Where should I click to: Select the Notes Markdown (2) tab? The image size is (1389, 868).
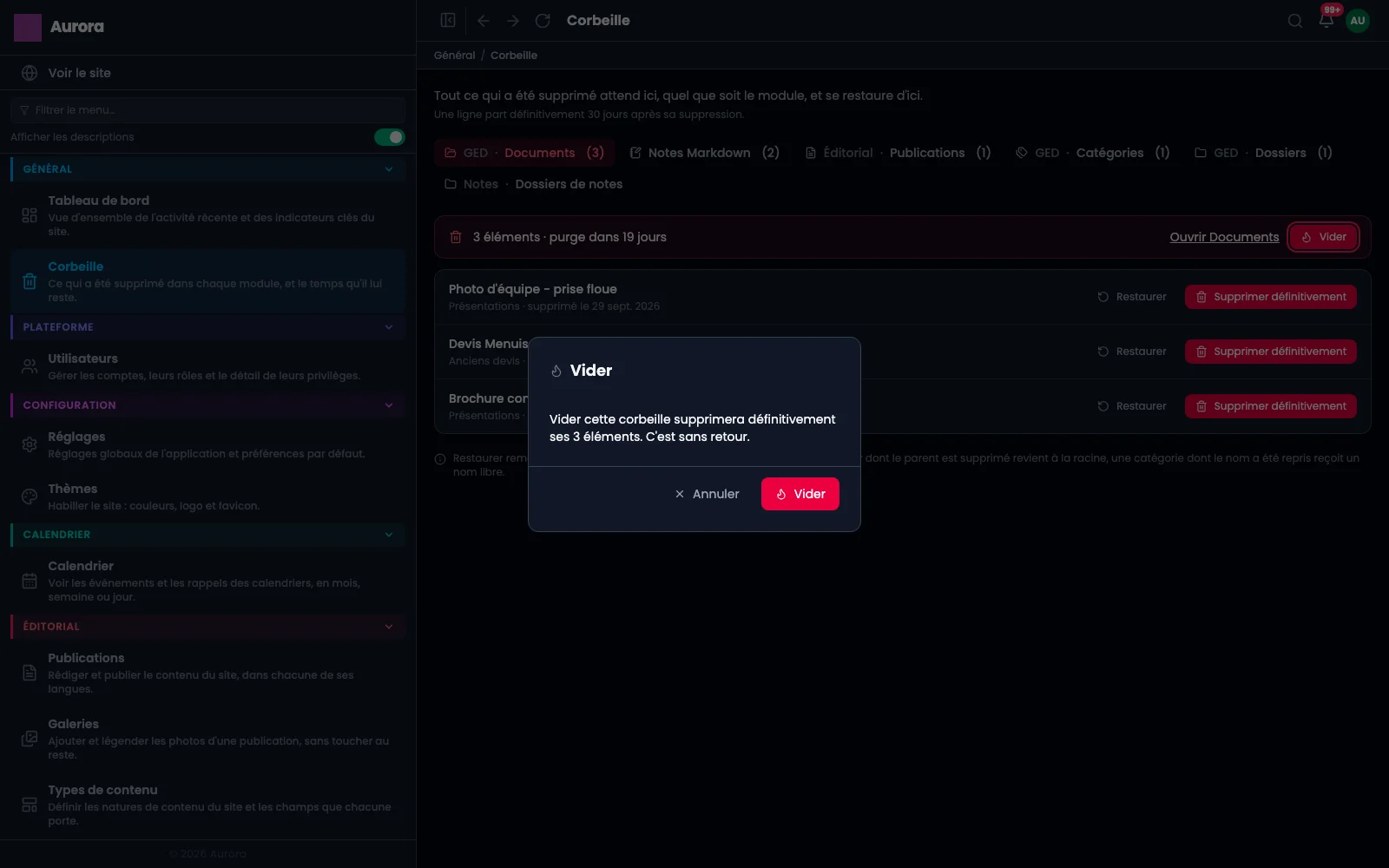point(705,153)
